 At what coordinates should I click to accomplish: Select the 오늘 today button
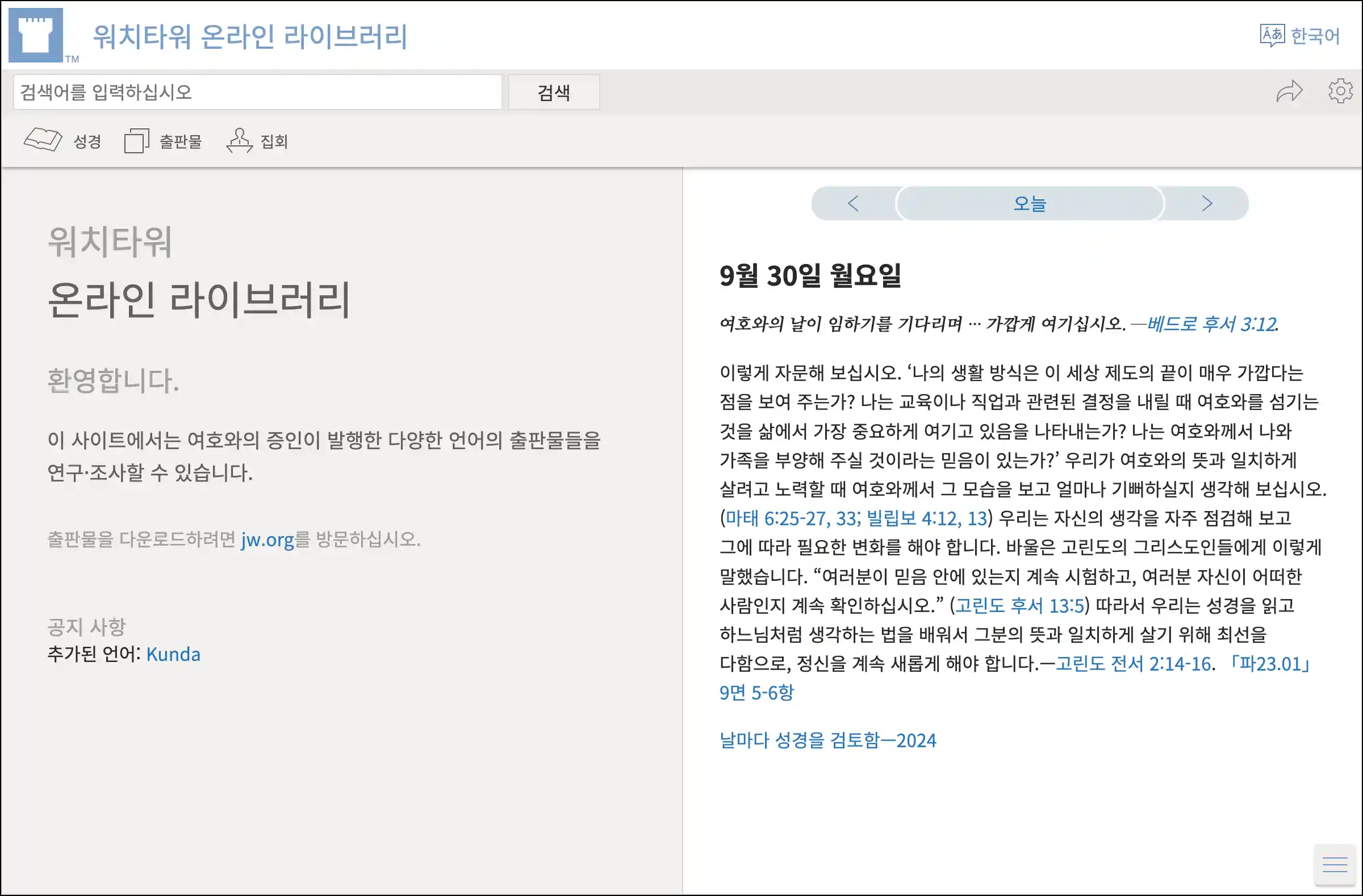pyautogui.click(x=1030, y=203)
